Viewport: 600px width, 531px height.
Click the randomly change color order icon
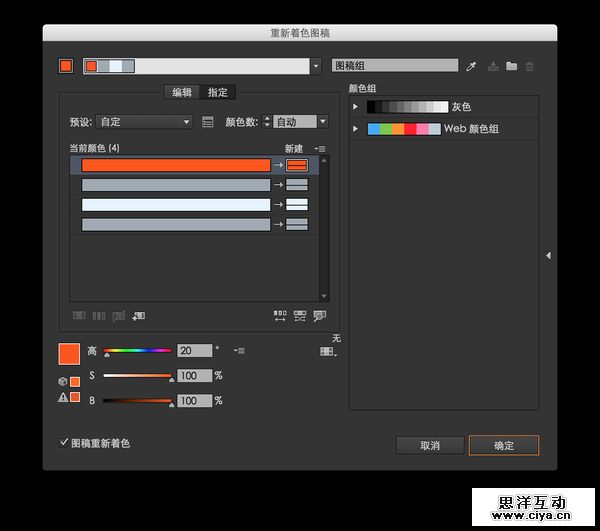pyautogui.click(x=280, y=316)
